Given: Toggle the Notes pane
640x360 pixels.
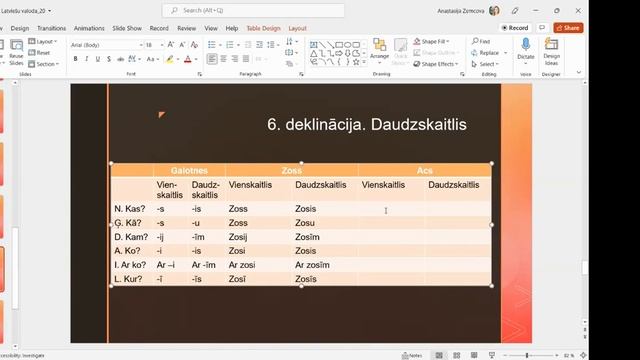Looking at the screenshot, I should [412, 356].
